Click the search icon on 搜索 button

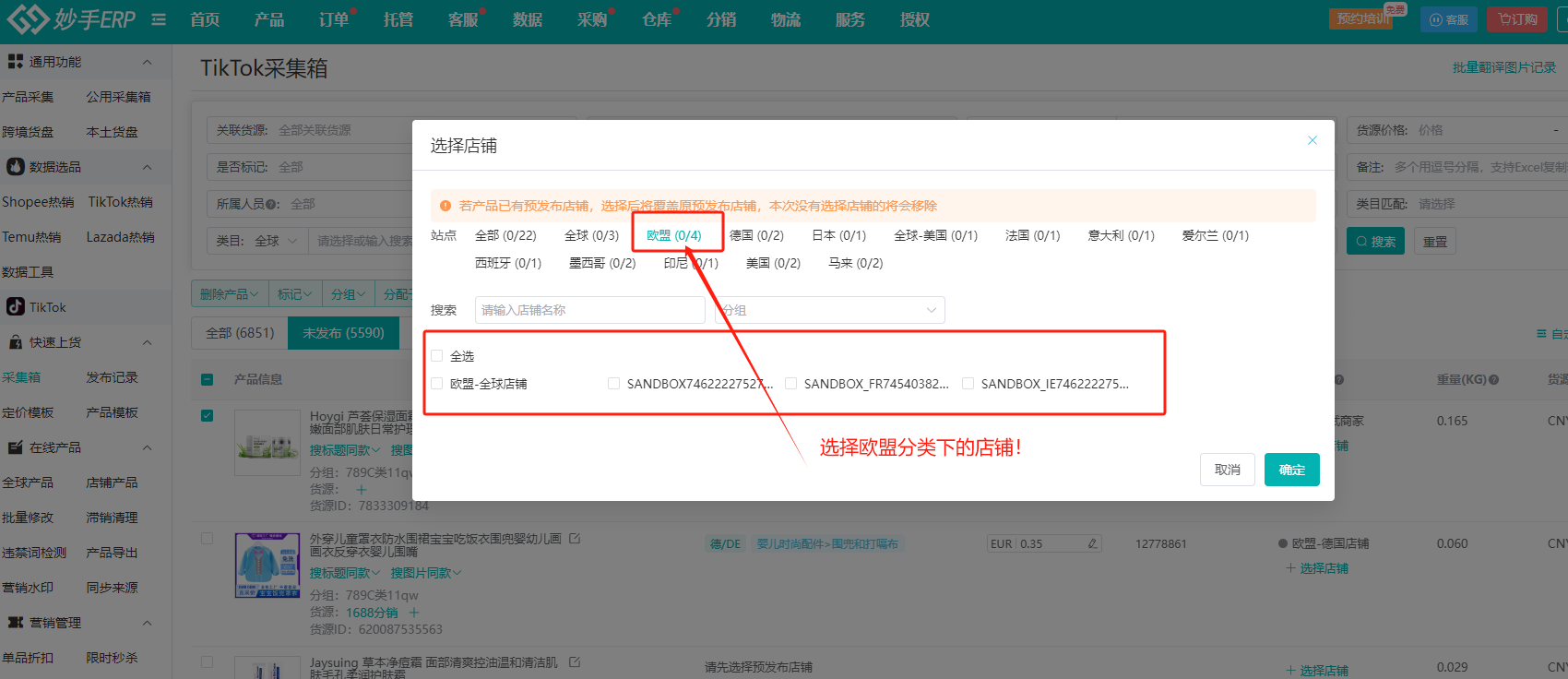pos(1361,242)
